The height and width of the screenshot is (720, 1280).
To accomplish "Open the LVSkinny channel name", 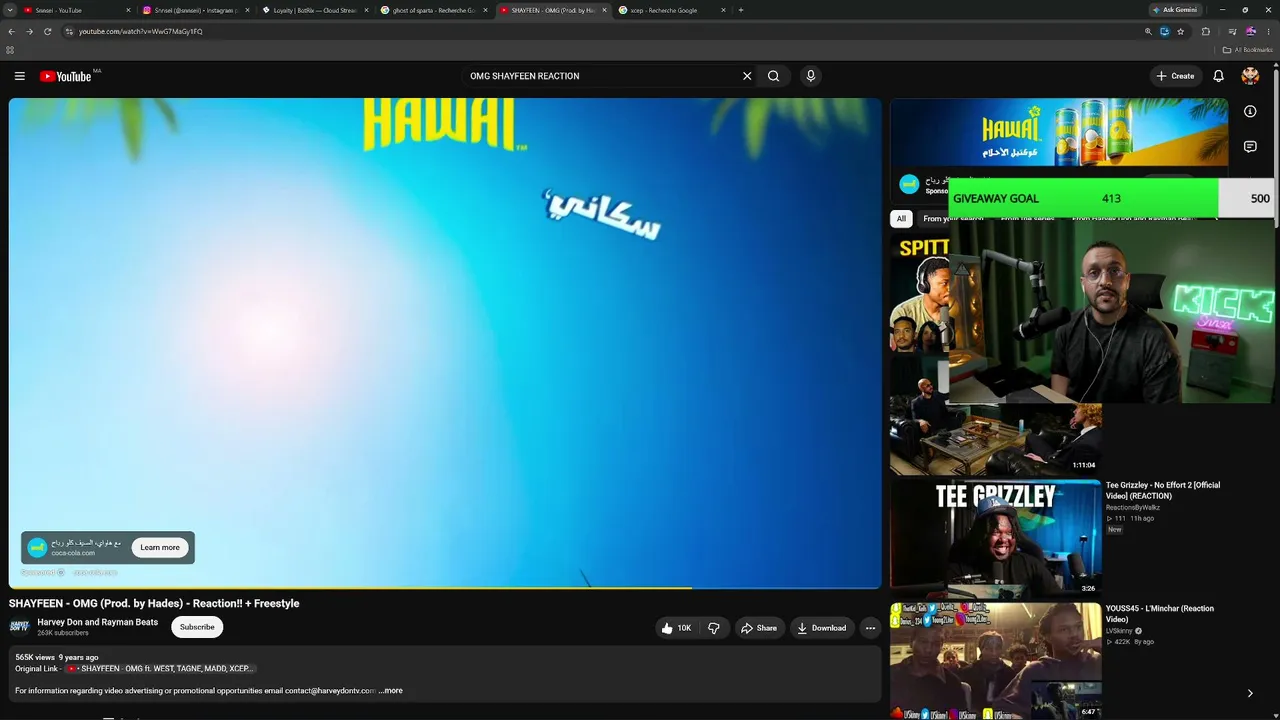I will coord(1120,631).
